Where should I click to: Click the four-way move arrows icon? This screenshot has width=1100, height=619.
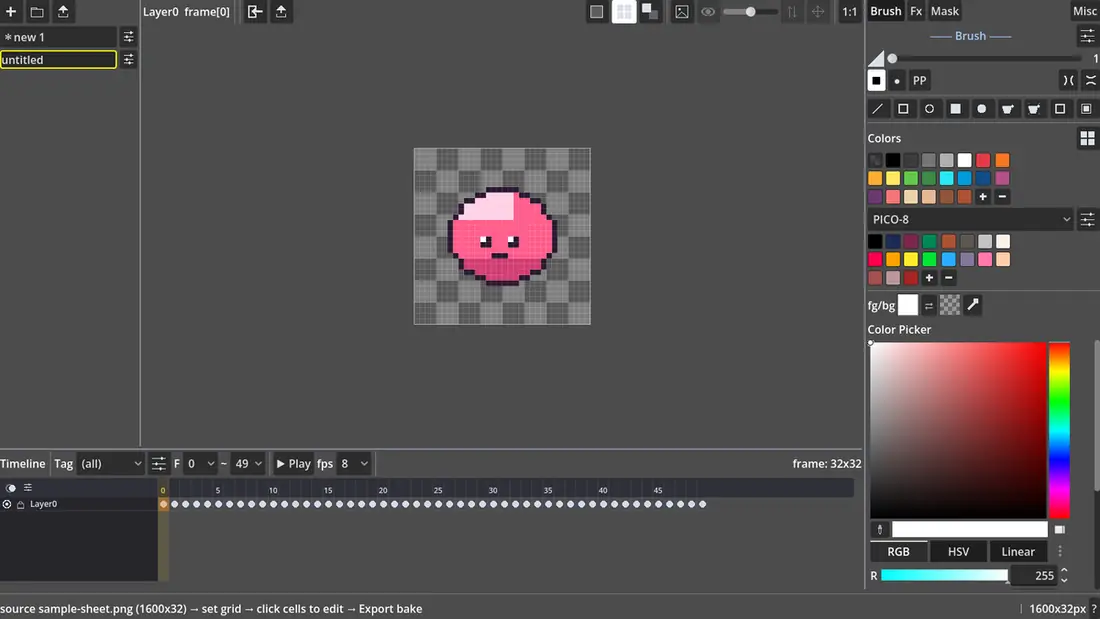pyautogui.click(x=818, y=11)
